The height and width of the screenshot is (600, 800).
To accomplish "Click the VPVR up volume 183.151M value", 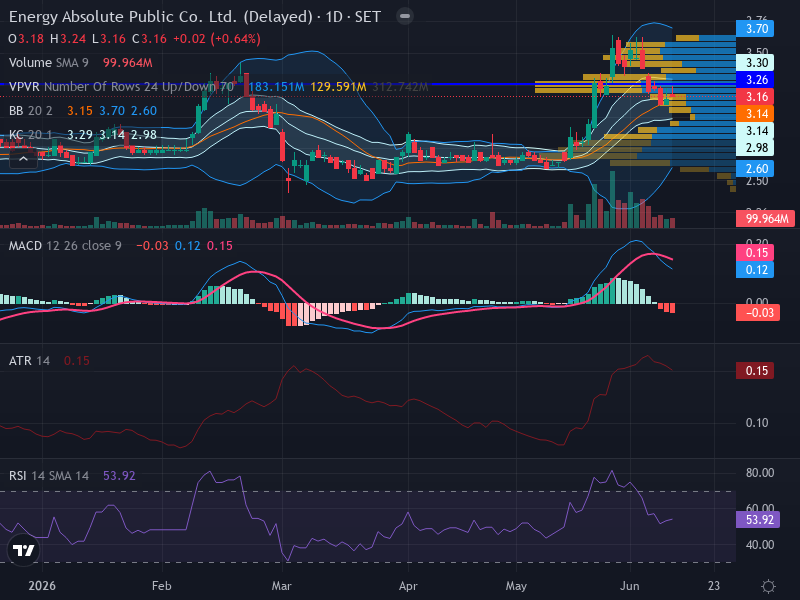I will [x=276, y=87].
